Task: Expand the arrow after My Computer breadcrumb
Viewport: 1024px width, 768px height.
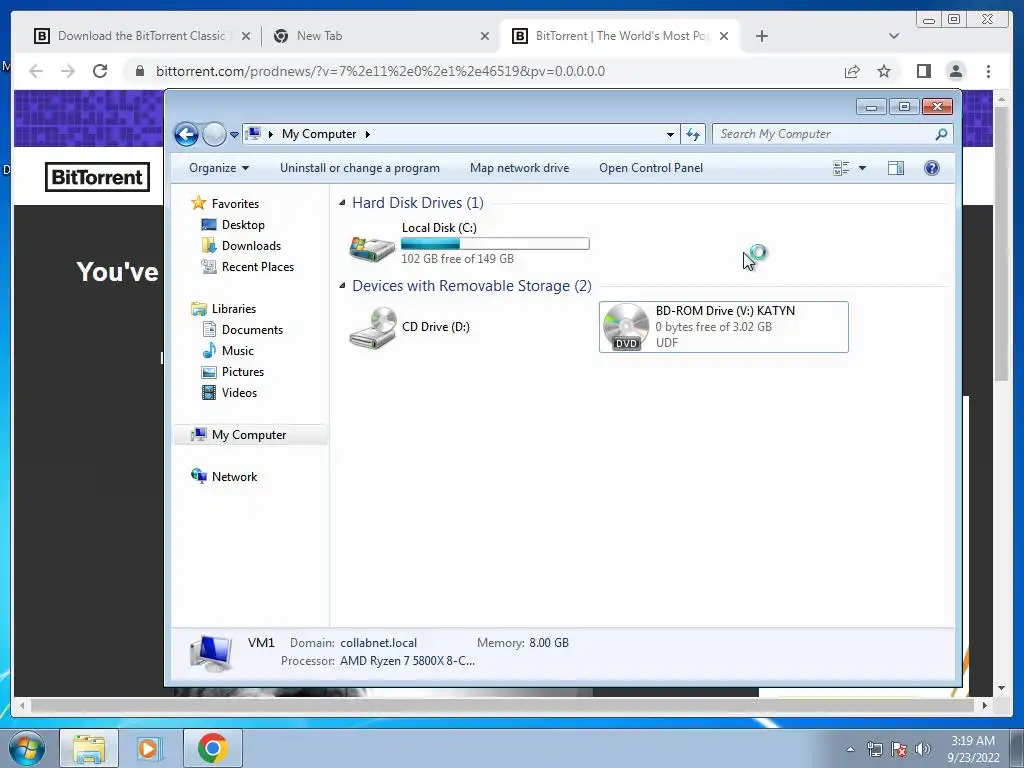Action: click(368, 134)
